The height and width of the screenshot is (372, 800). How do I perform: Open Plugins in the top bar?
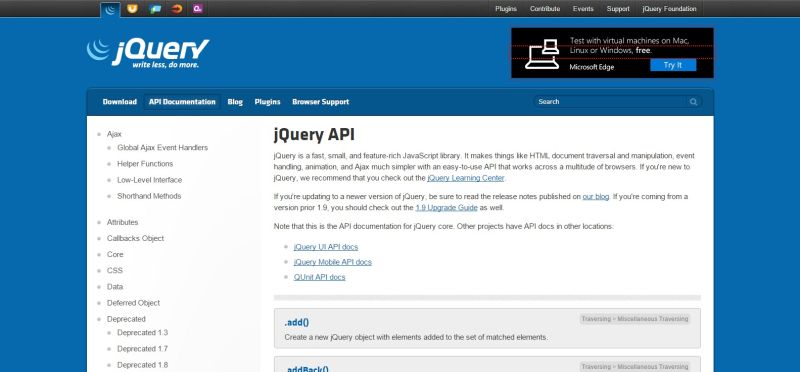506,9
